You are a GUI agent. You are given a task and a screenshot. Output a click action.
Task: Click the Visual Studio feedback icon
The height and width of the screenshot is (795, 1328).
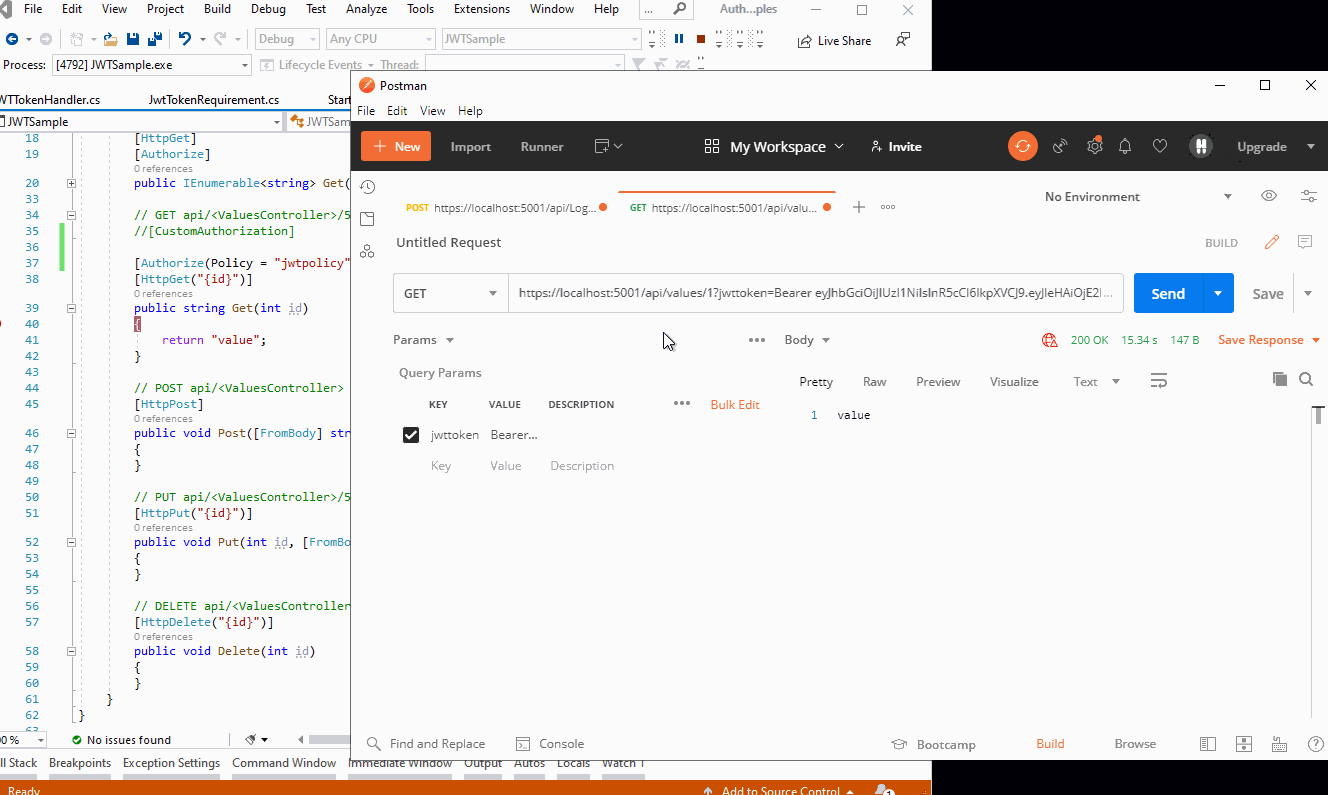click(x=903, y=40)
